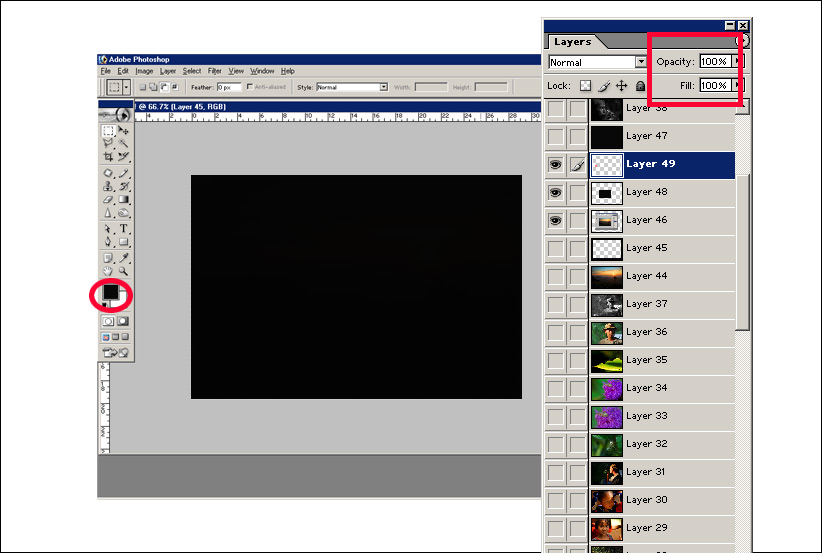Click the lock all padlock icon
The width and height of the screenshot is (822, 553).
[x=641, y=86]
